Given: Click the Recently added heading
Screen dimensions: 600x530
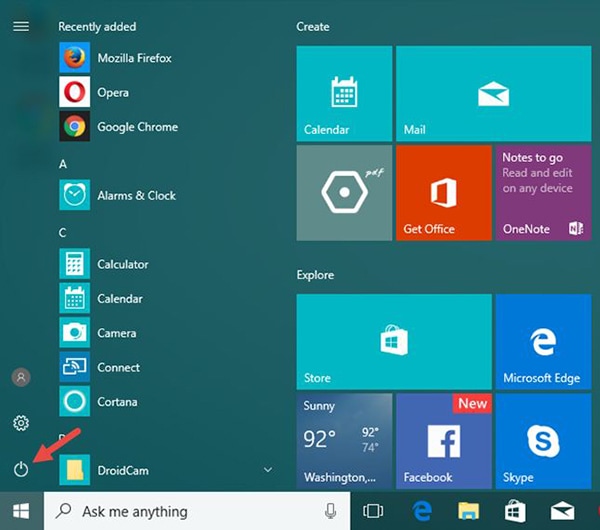Looking at the screenshot, I should (x=97, y=26).
